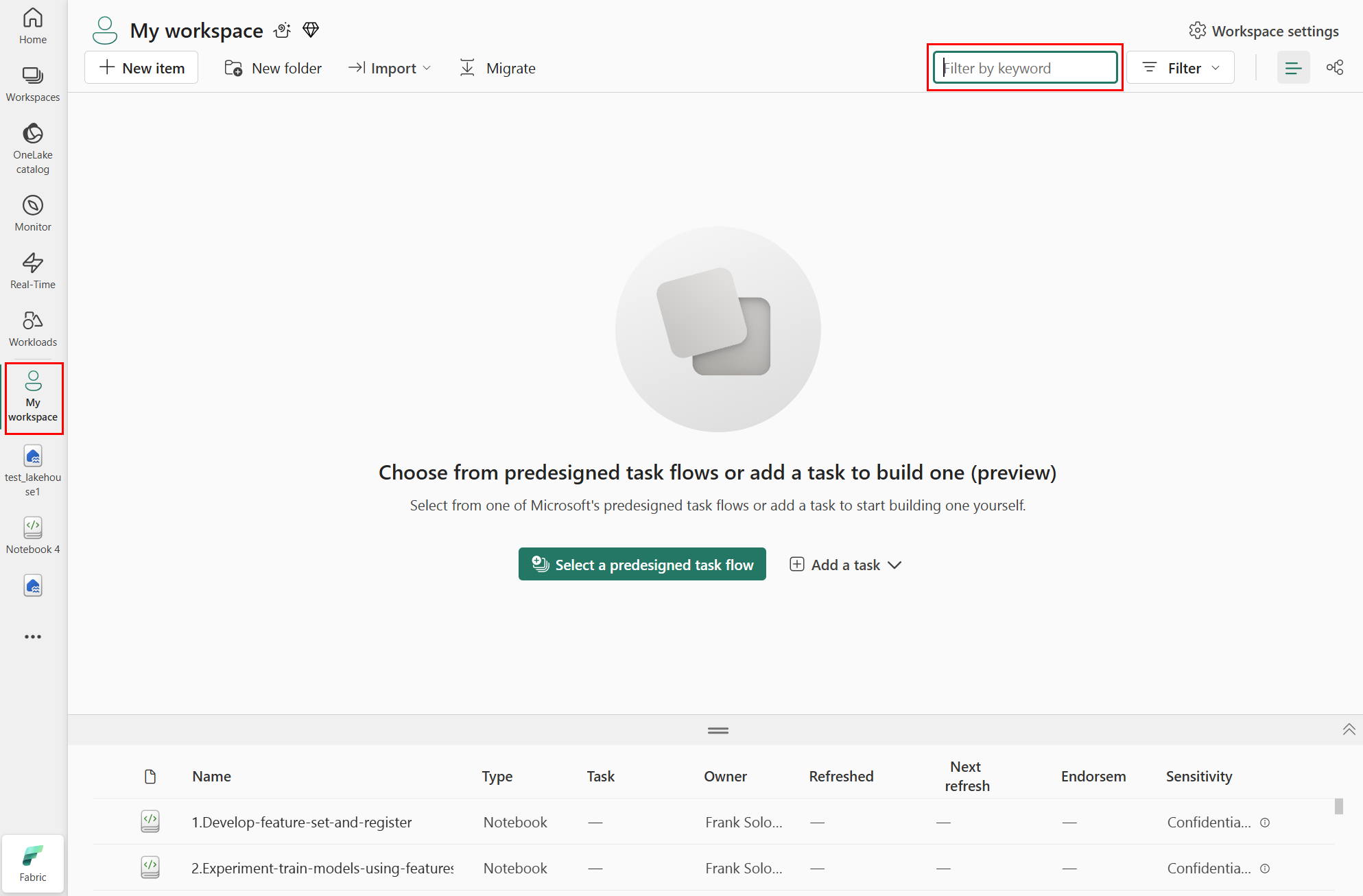Open OneLake catalog

pos(33,149)
